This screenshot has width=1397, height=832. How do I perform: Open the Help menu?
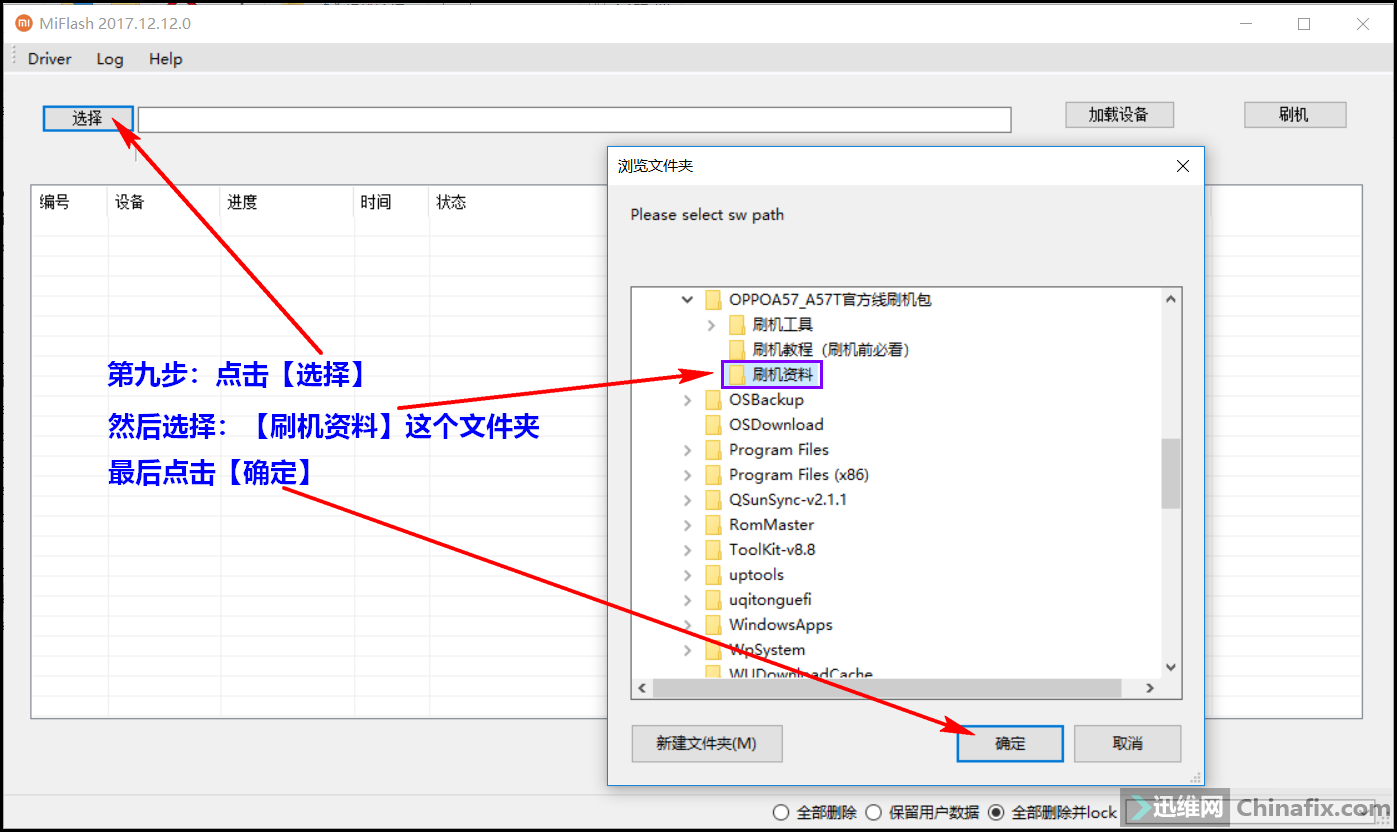click(166, 59)
